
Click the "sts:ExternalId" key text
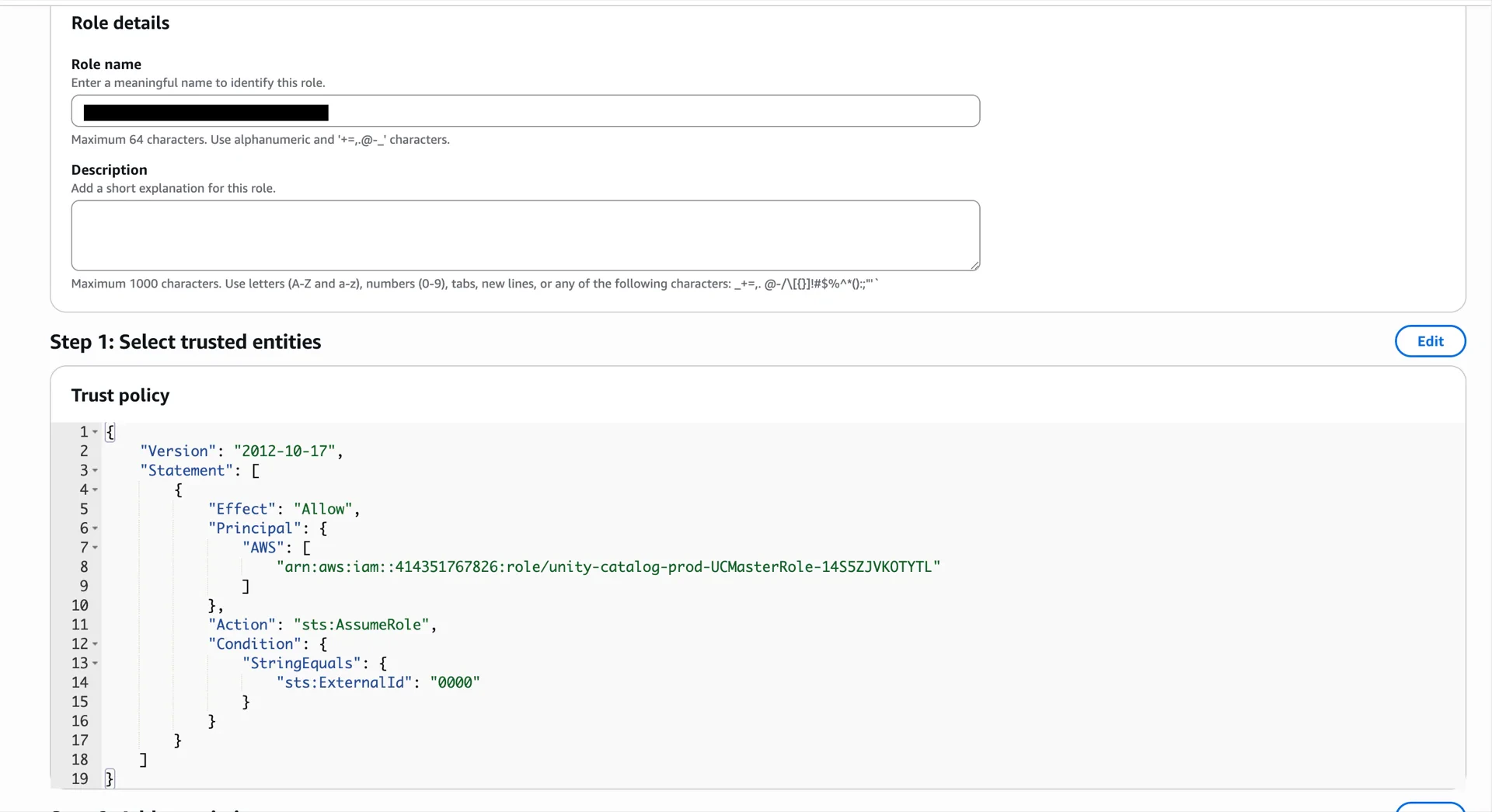point(344,683)
